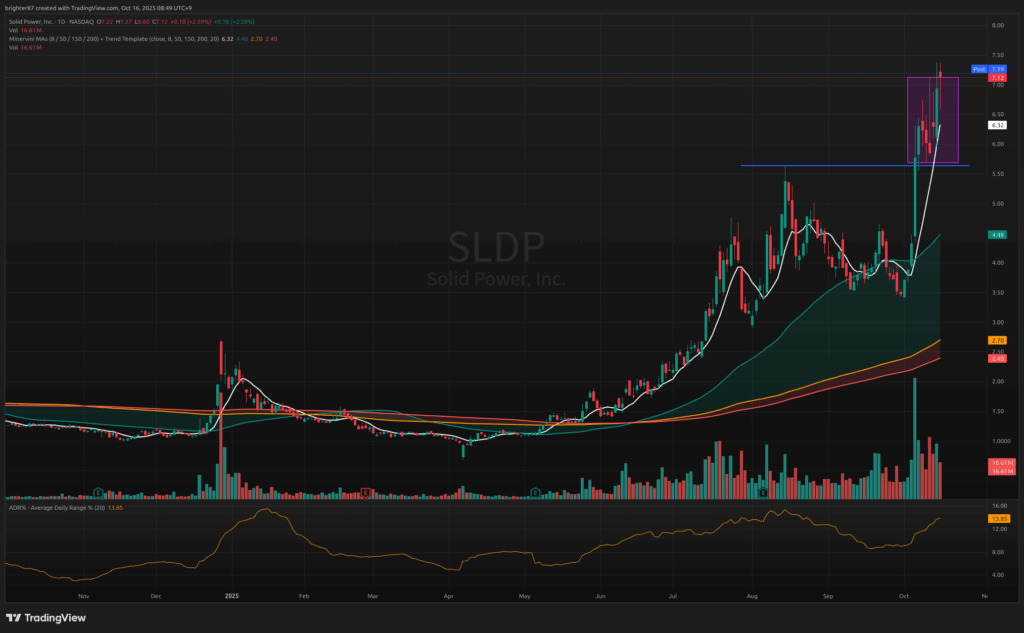Click the event marker icon in mid-August

[x=763, y=491]
